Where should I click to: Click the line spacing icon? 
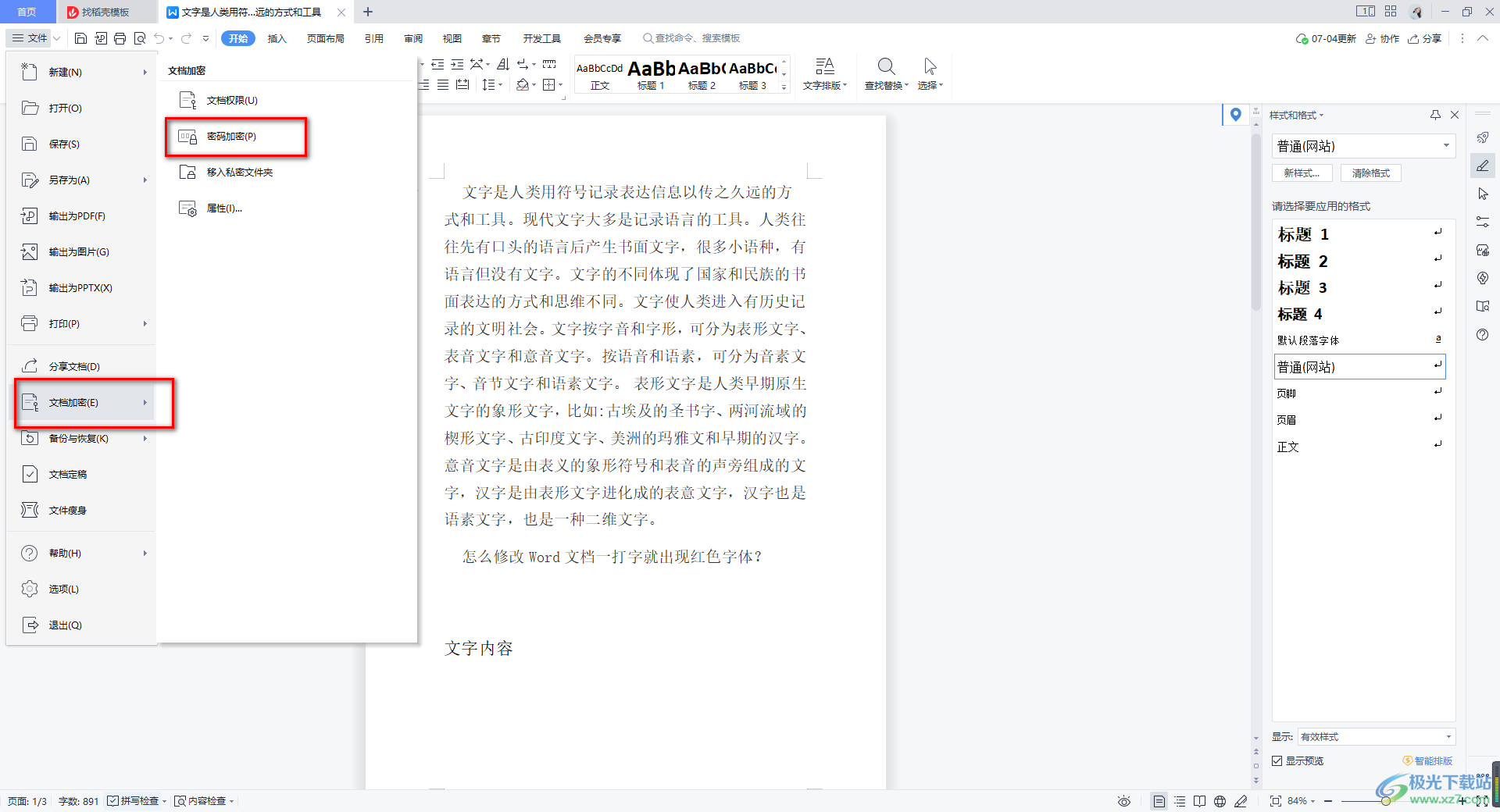click(x=488, y=84)
